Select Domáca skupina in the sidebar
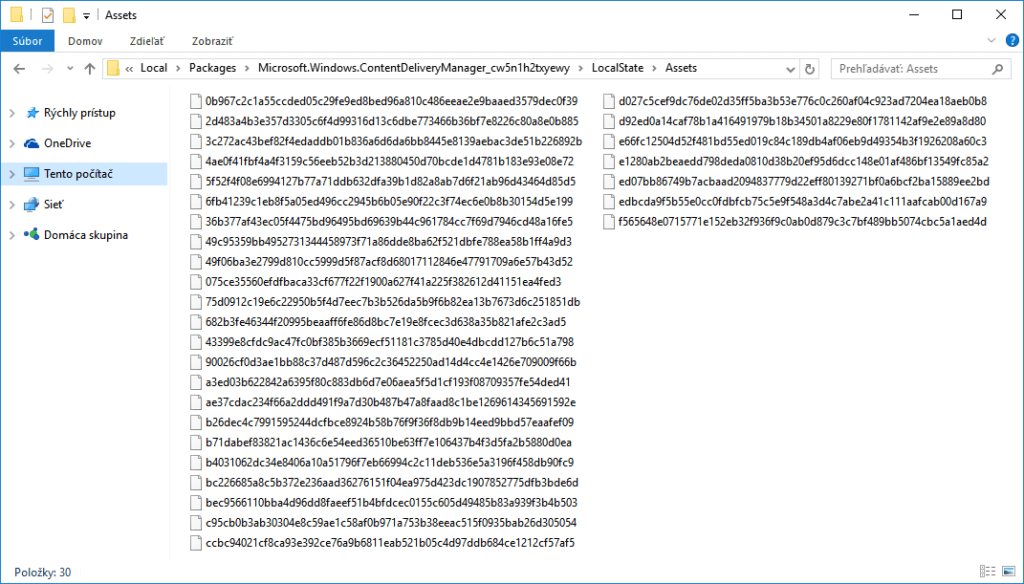Viewport: 1024px width, 584px height. click(86, 235)
